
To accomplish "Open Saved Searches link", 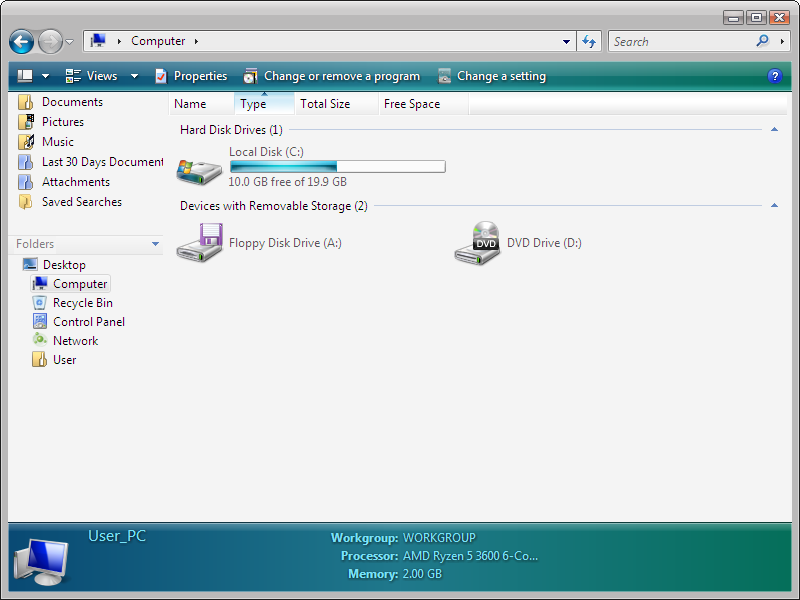I will pyautogui.click(x=82, y=202).
